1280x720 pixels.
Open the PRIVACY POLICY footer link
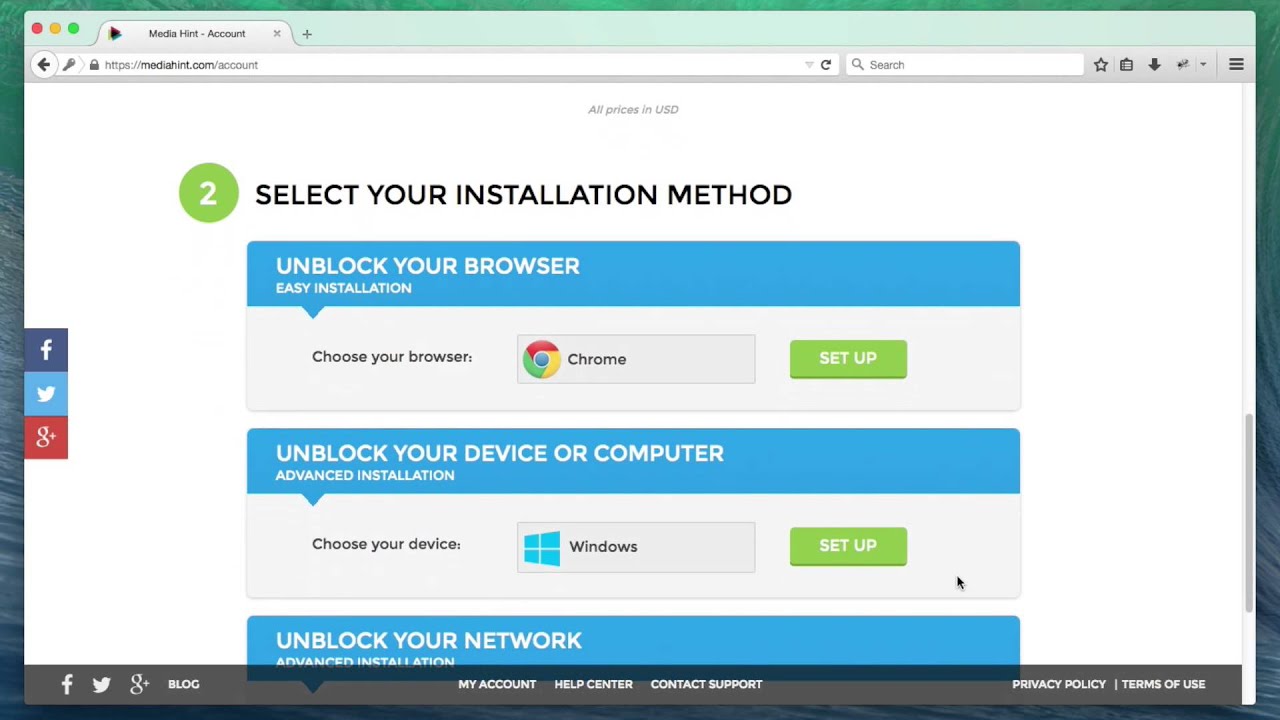(x=1058, y=684)
